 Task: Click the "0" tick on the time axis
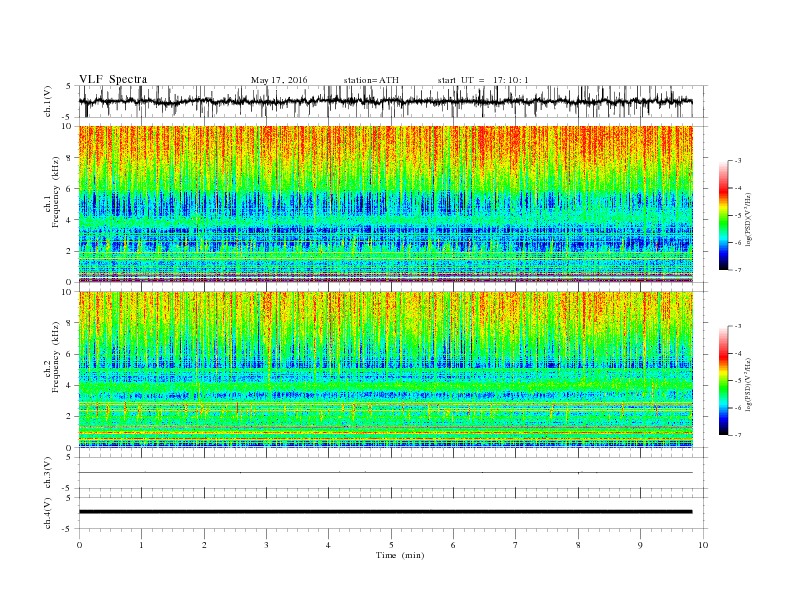click(x=79, y=545)
